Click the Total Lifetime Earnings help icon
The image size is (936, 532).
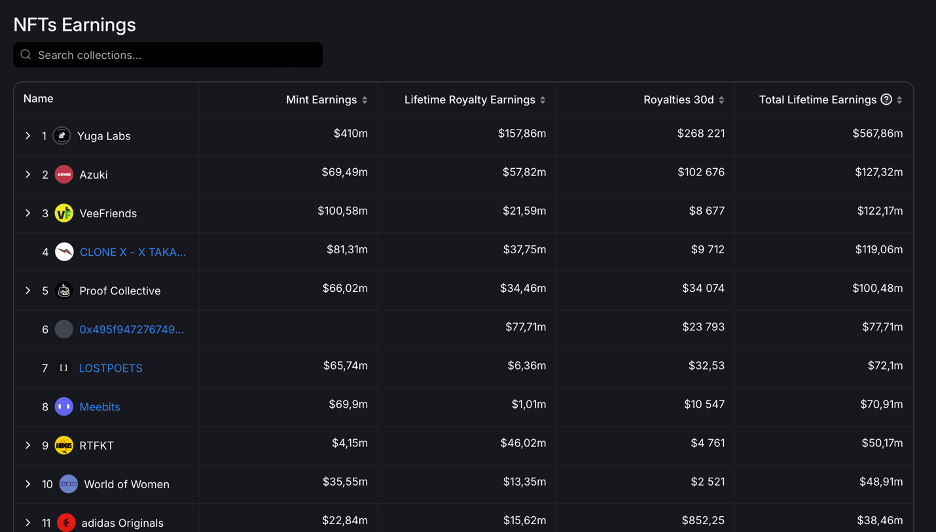pos(886,100)
